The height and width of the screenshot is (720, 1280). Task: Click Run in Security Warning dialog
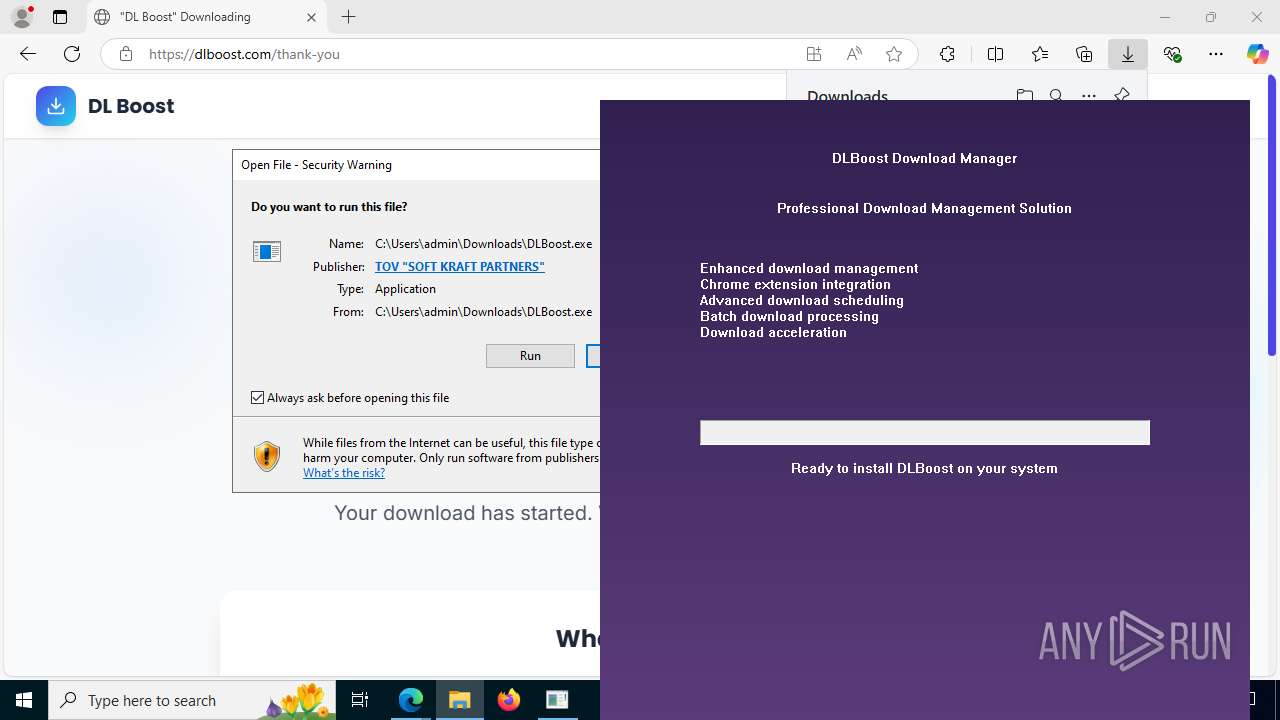(x=530, y=356)
